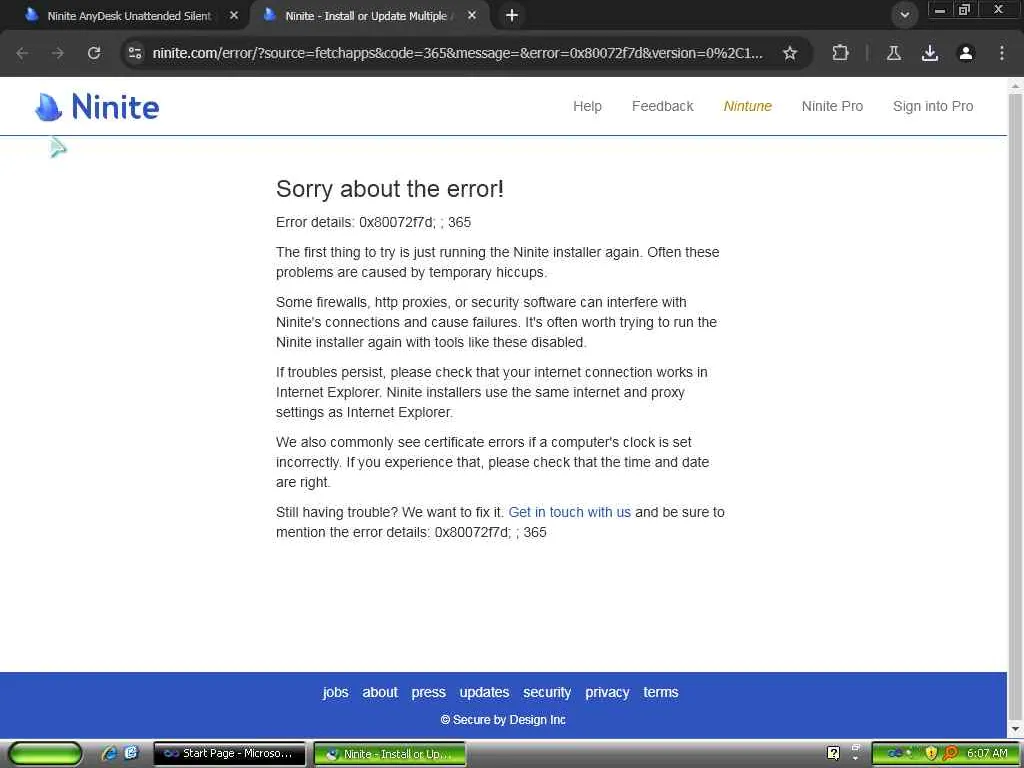The height and width of the screenshot is (768, 1024).
Task: Close the Ninite AnyDesk Unattended Silent tab
Action: [234, 15]
